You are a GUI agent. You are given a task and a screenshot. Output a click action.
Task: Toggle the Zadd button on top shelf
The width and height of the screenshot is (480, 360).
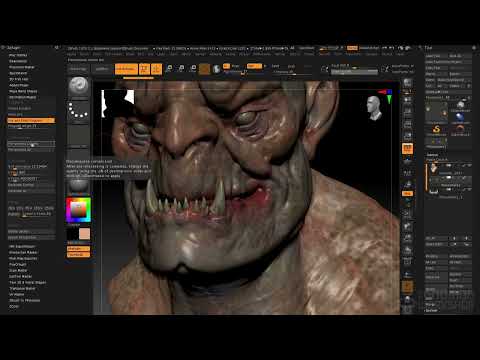(x=275, y=66)
